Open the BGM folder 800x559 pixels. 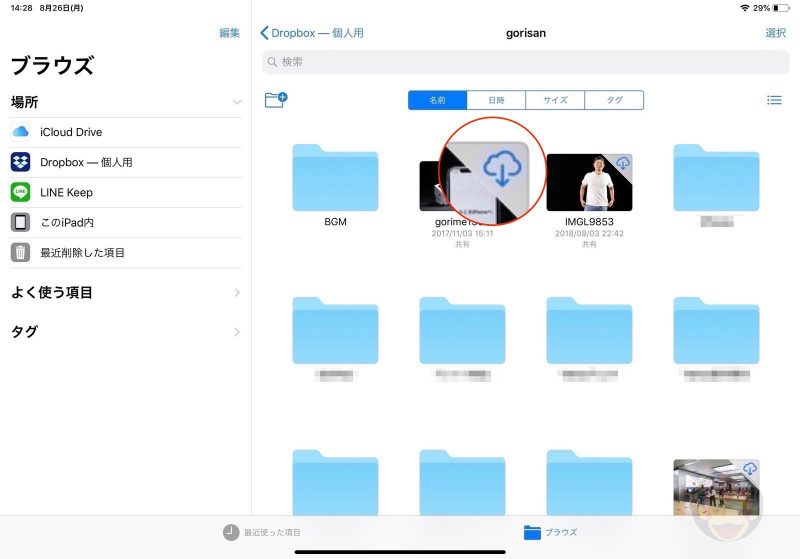335,177
